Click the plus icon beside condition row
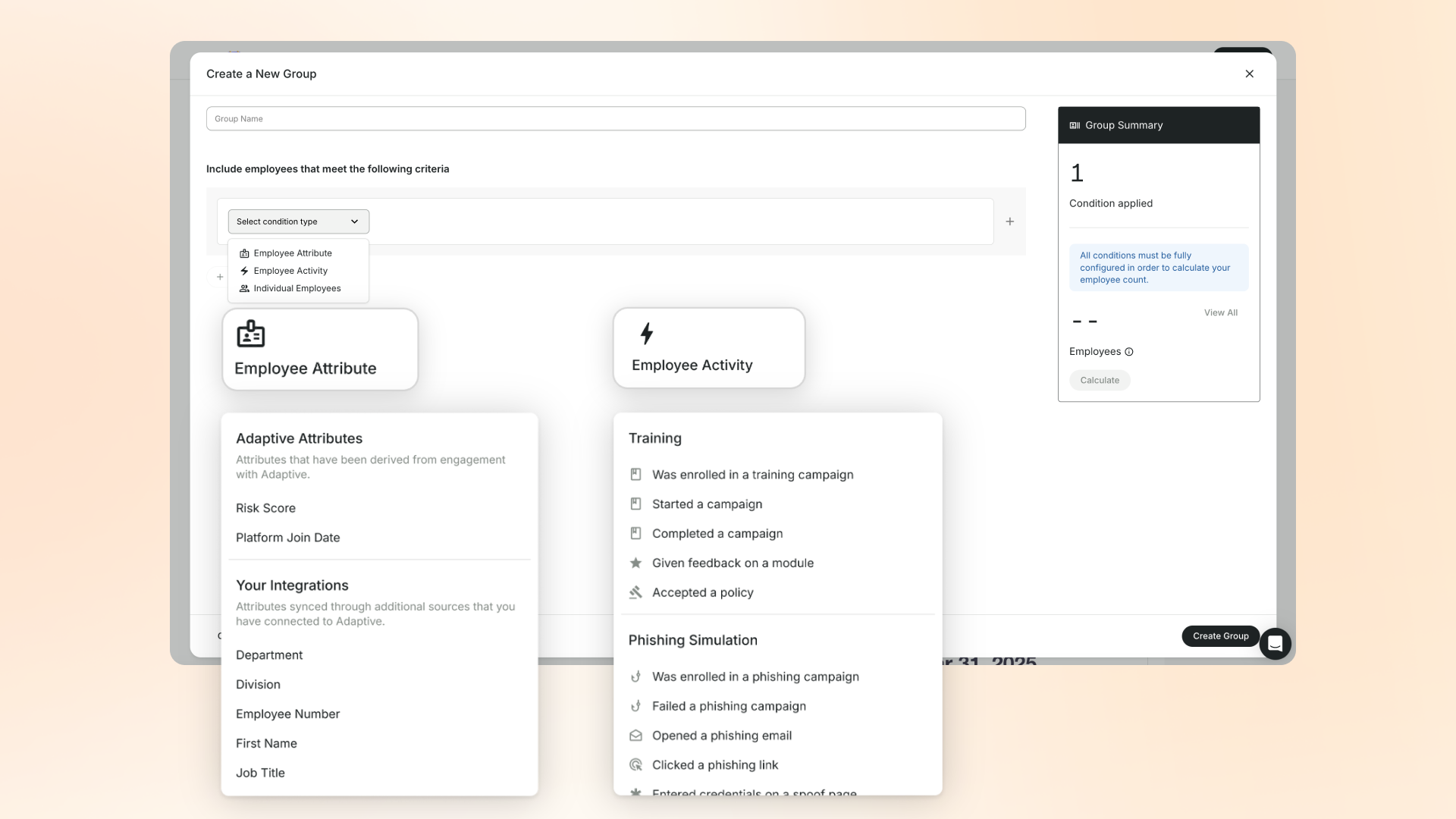The height and width of the screenshot is (819, 1456). [1009, 221]
